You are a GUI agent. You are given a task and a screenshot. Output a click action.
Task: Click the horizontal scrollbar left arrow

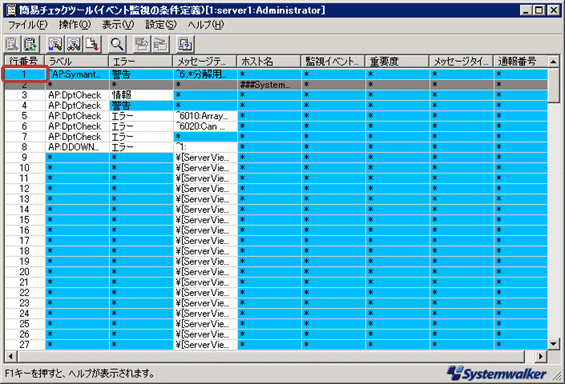click(10, 356)
